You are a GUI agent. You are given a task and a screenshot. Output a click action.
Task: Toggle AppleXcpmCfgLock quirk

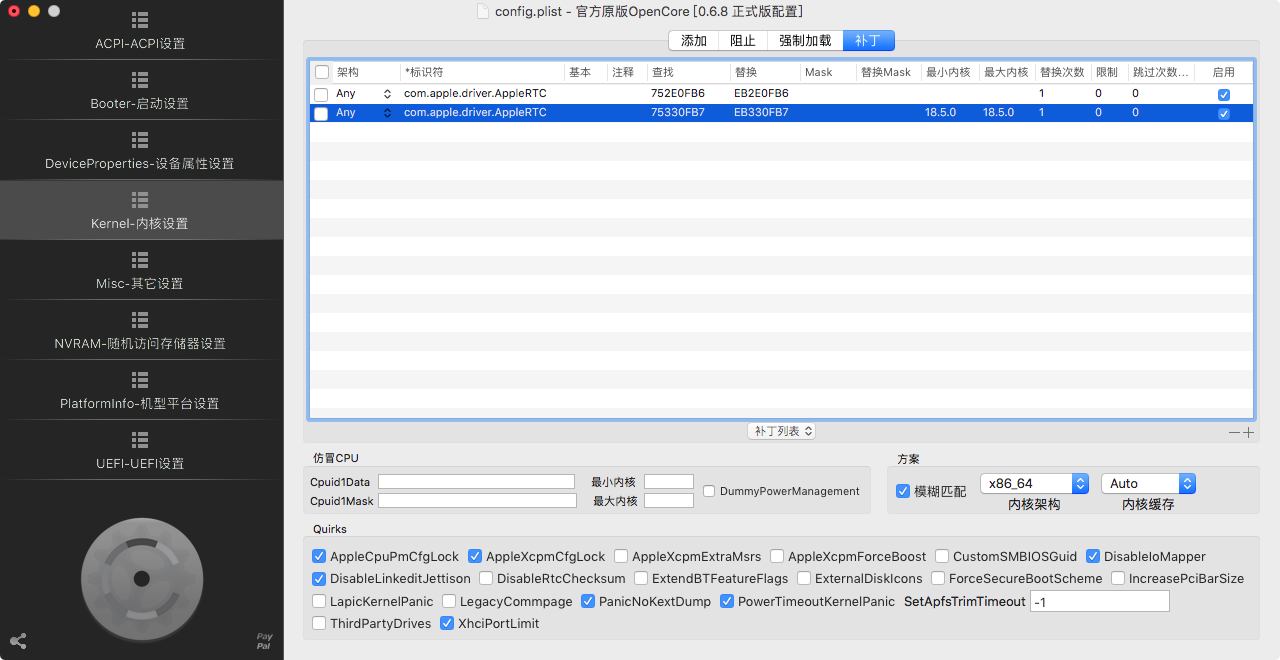click(475, 556)
